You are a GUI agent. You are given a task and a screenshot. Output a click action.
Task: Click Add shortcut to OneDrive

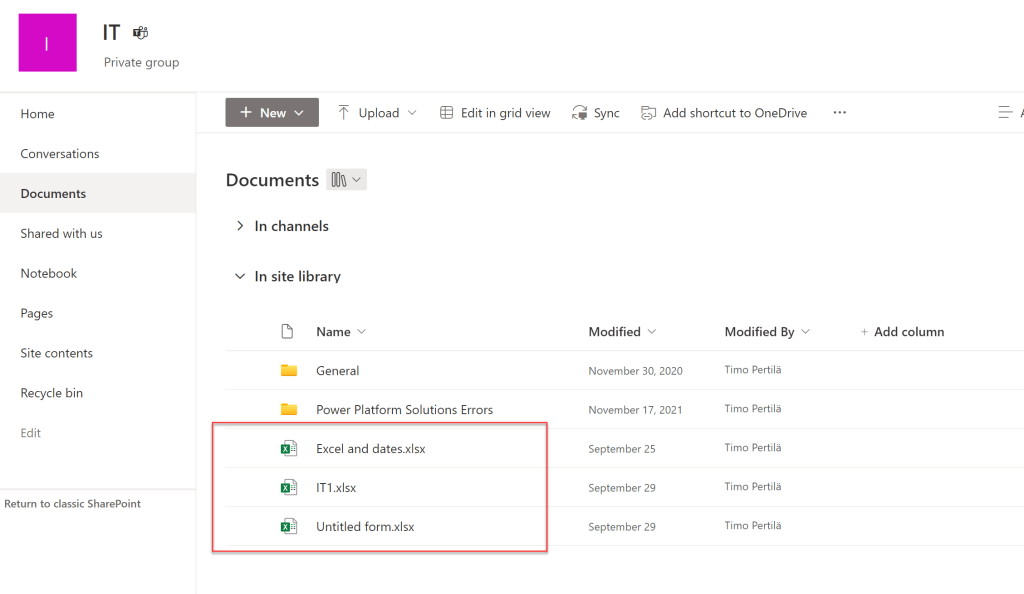[x=724, y=113]
